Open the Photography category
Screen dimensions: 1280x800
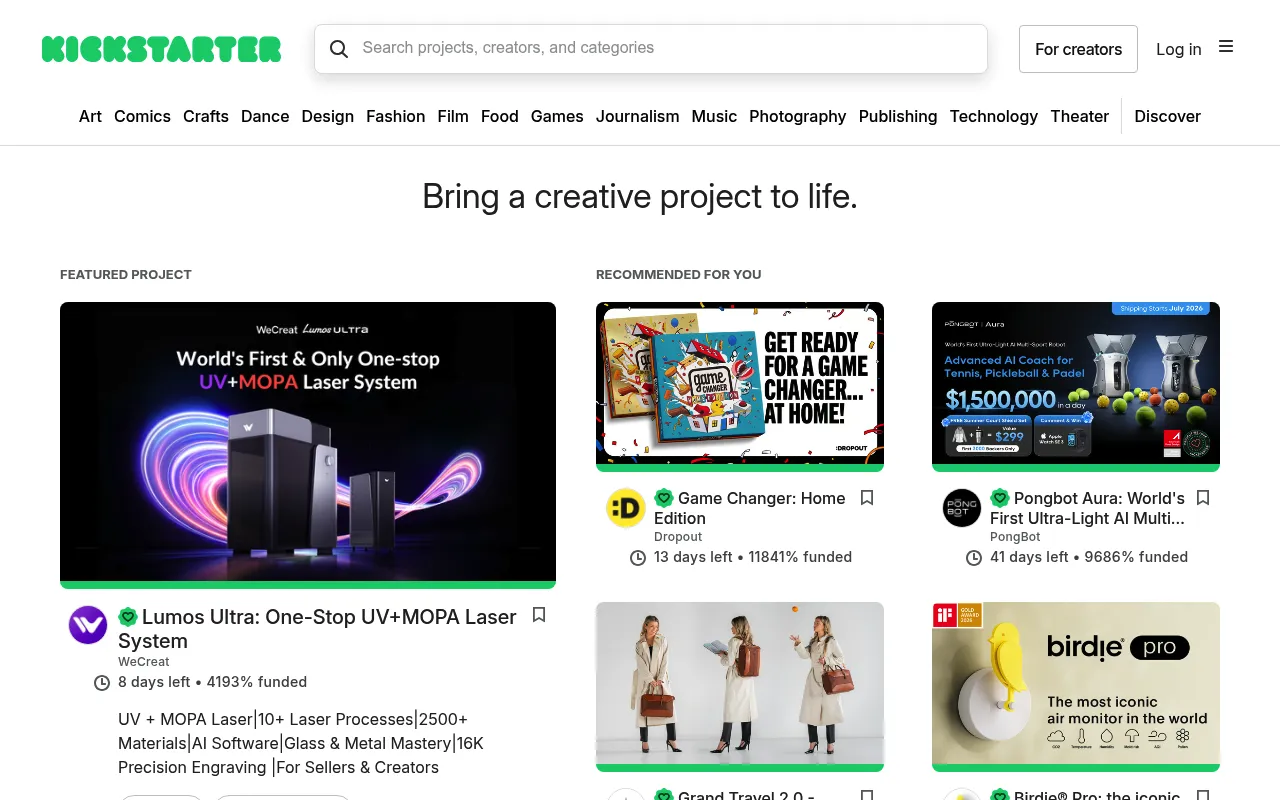[798, 116]
